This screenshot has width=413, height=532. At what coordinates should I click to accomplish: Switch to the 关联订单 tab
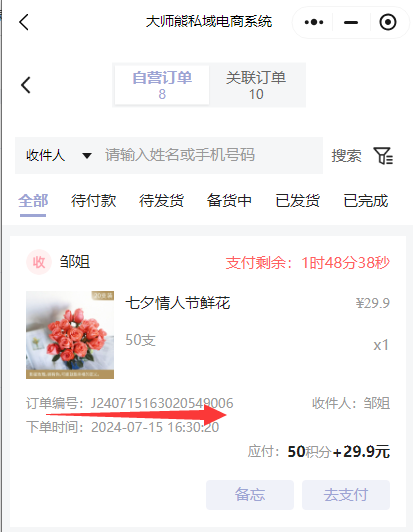[256, 85]
